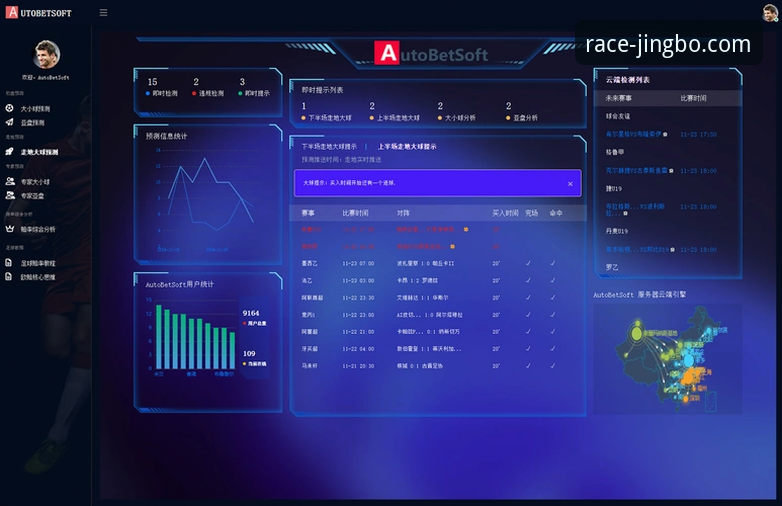This screenshot has width=782, height=506.
Task: Select the 球会友谊 league label
Action: pos(617,116)
